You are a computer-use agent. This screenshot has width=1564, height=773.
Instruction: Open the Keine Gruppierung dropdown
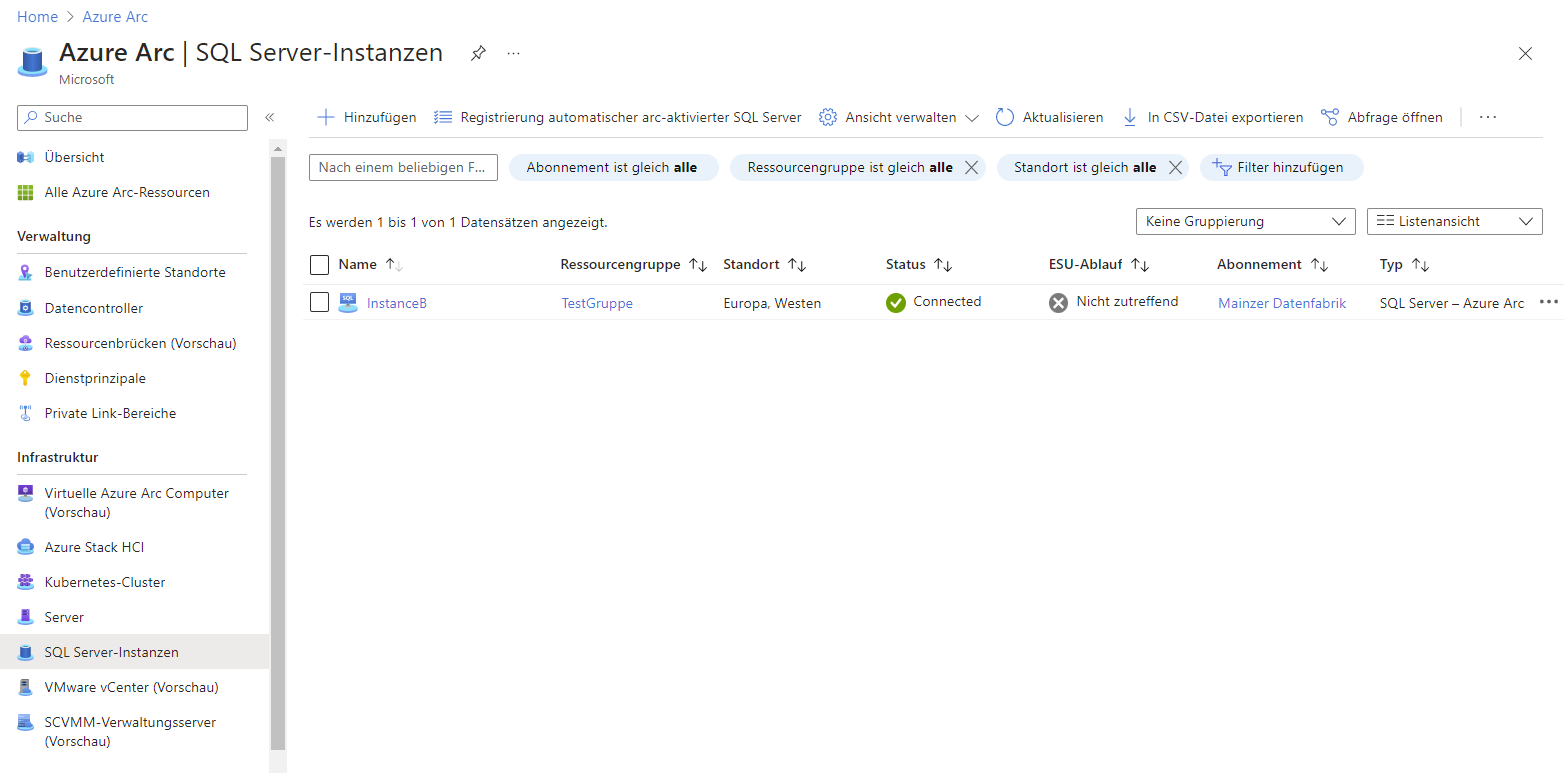(1246, 221)
